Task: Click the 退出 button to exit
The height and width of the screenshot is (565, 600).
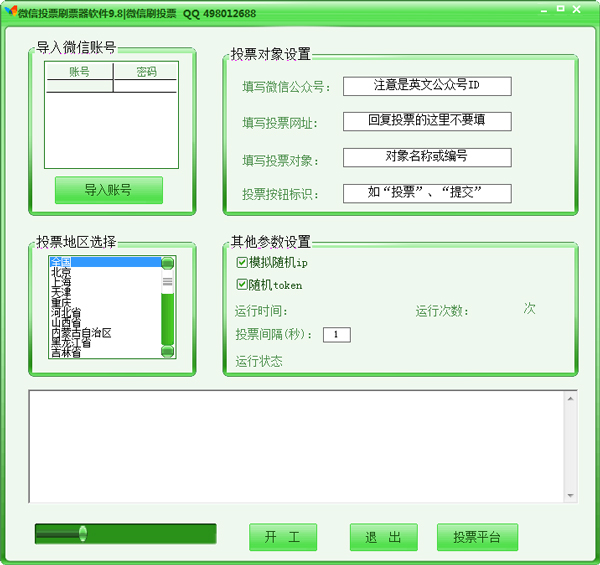Action: tap(383, 537)
